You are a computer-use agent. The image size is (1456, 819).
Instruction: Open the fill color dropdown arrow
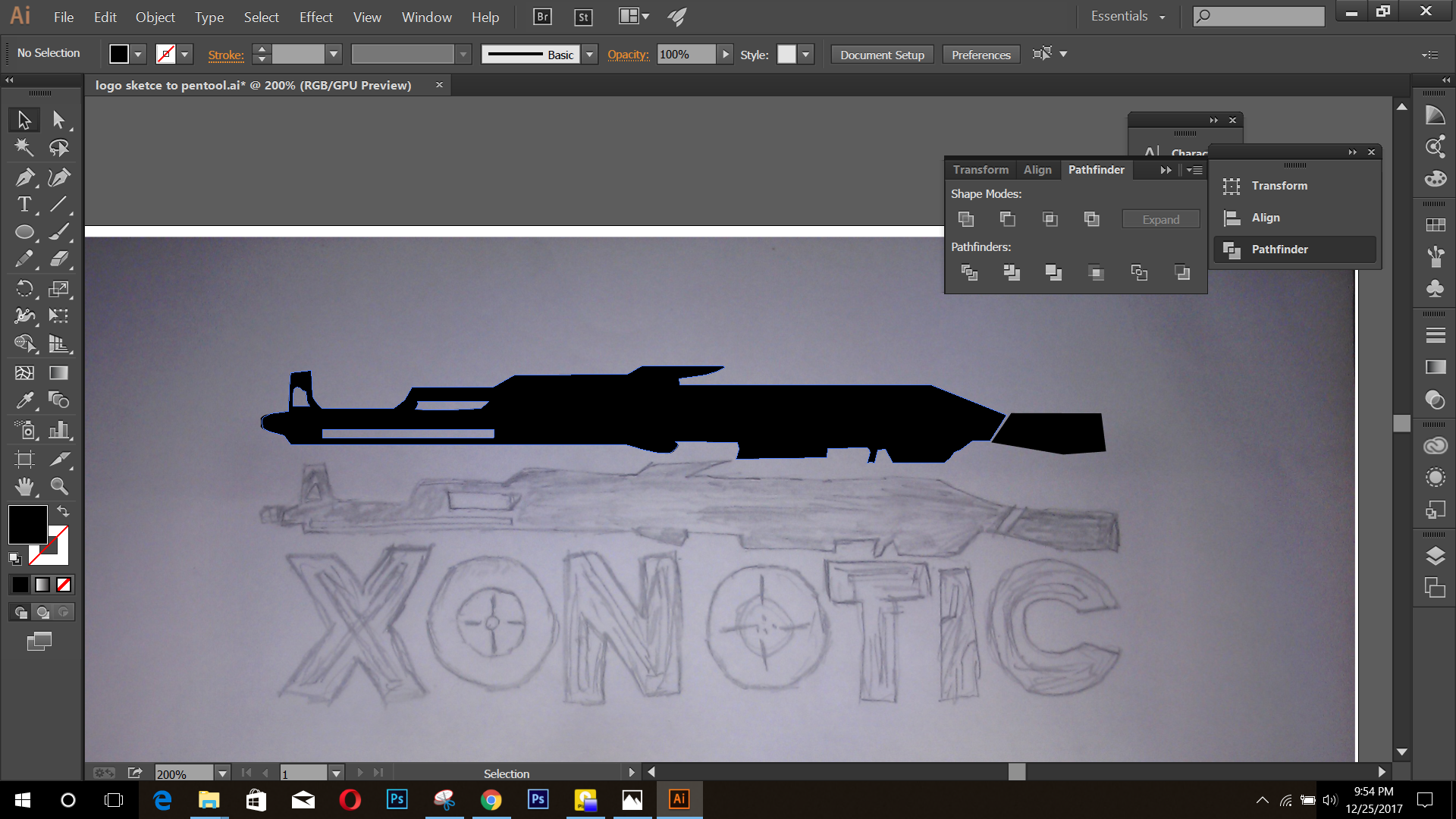coord(138,55)
